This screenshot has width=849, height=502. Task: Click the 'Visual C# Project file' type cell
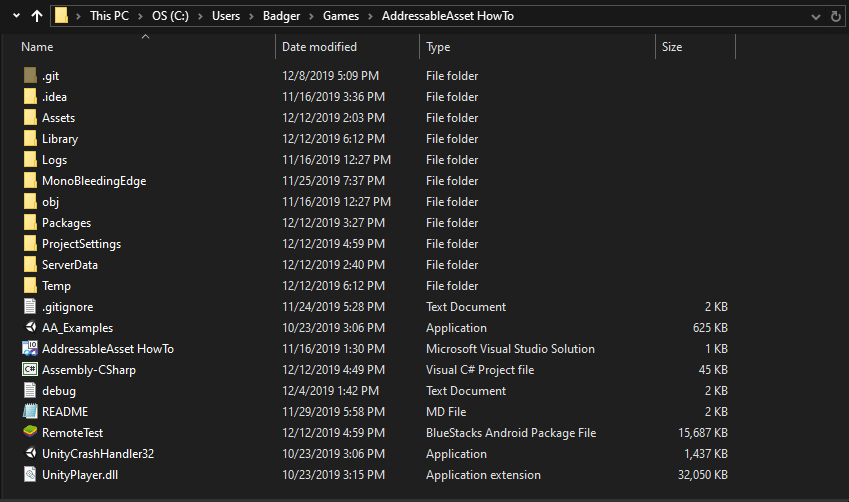(x=480, y=370)
